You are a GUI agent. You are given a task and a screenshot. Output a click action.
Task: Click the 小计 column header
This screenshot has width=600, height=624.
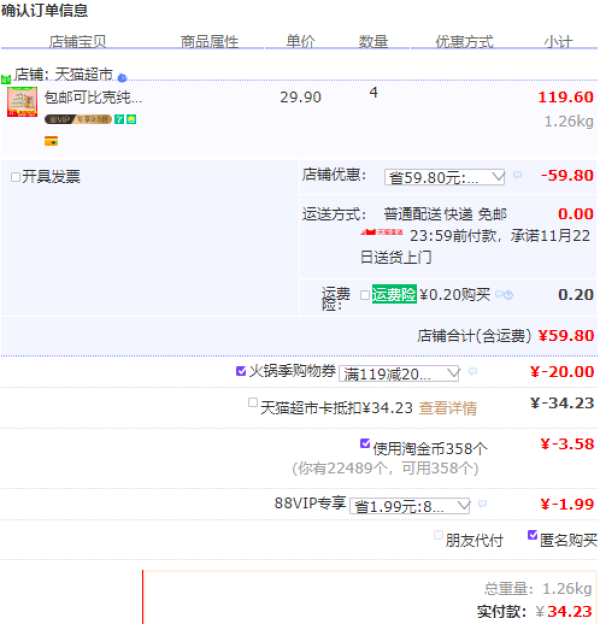(559, 41)
